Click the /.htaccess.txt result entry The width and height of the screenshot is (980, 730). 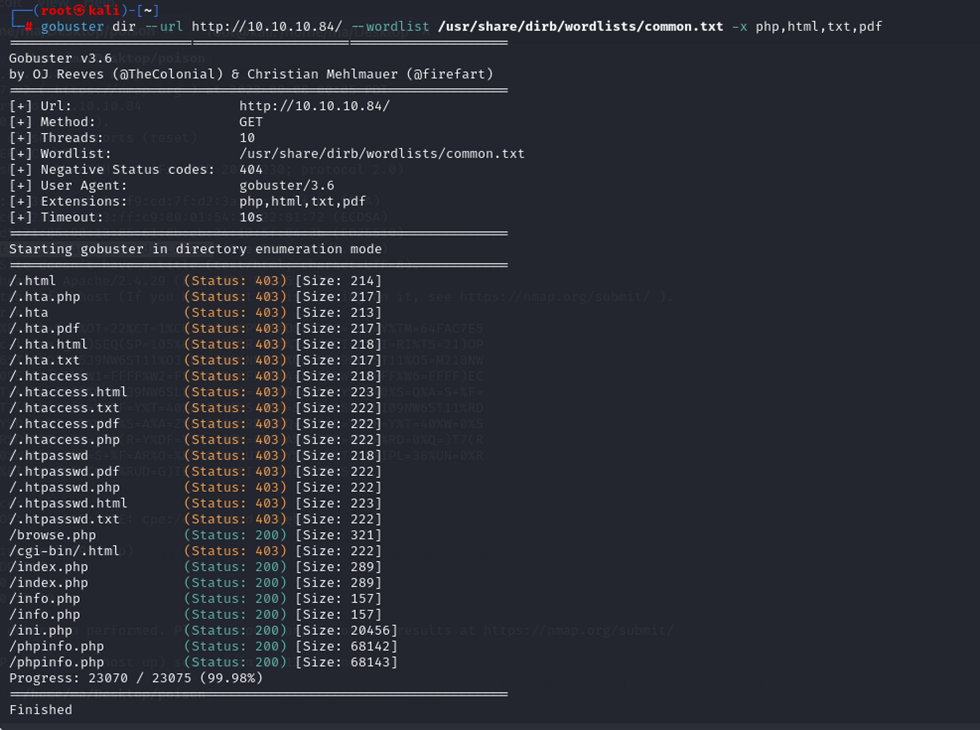point(64,408)
